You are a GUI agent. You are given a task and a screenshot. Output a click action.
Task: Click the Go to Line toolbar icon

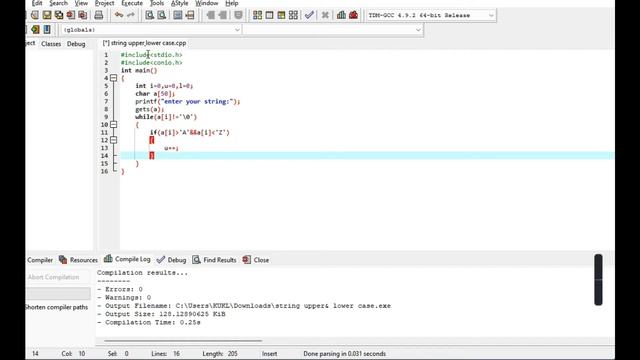coord(190,15)
